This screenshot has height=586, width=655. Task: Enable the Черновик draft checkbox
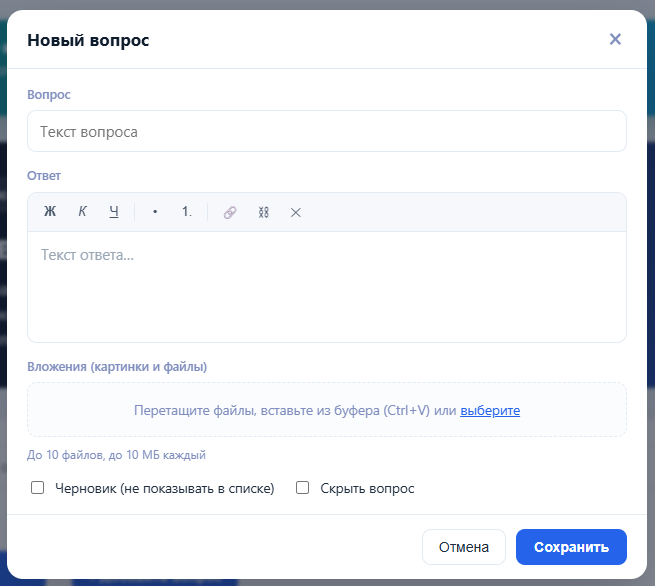point(38,487)
